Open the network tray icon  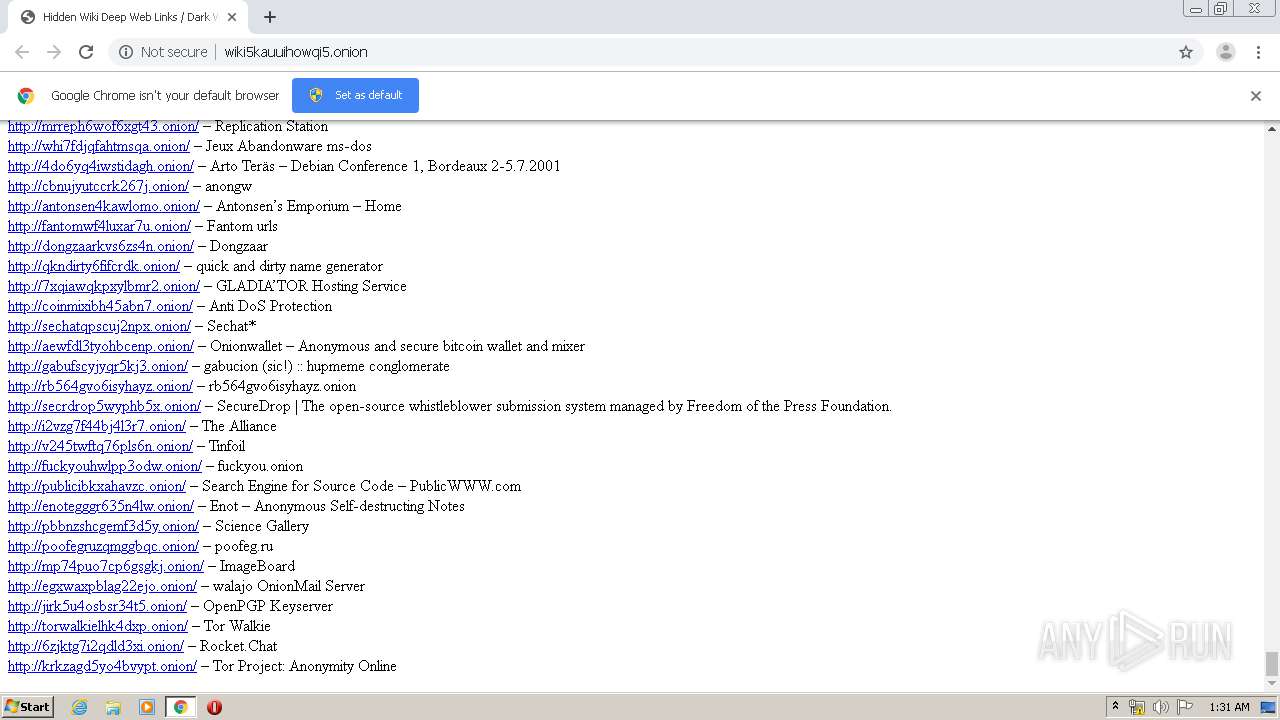[1137, 707]
